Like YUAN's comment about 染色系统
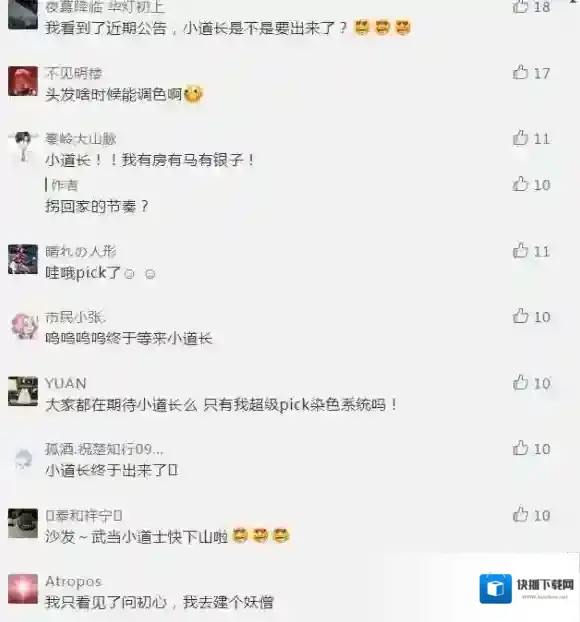The width and height of the screenshot is (580, 622). (520, 383)
